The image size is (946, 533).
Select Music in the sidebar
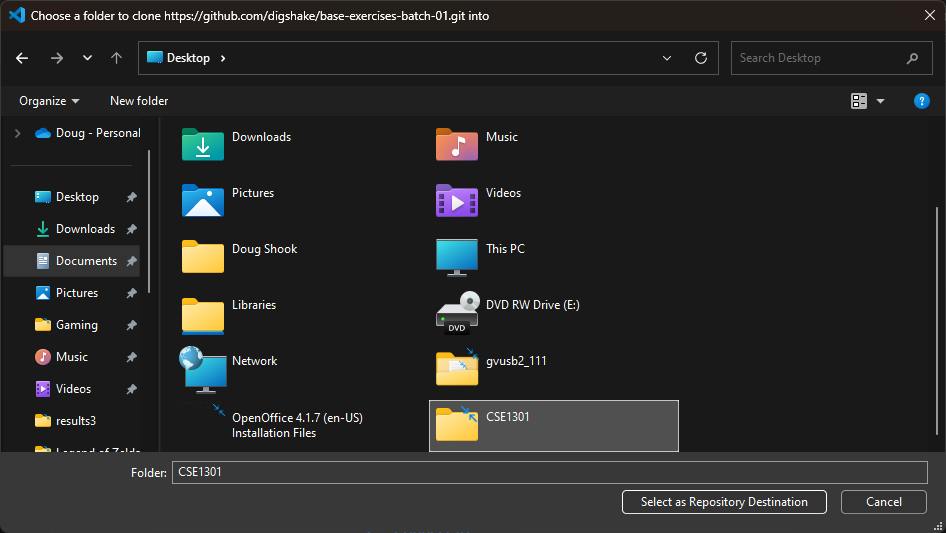(72, 357)
